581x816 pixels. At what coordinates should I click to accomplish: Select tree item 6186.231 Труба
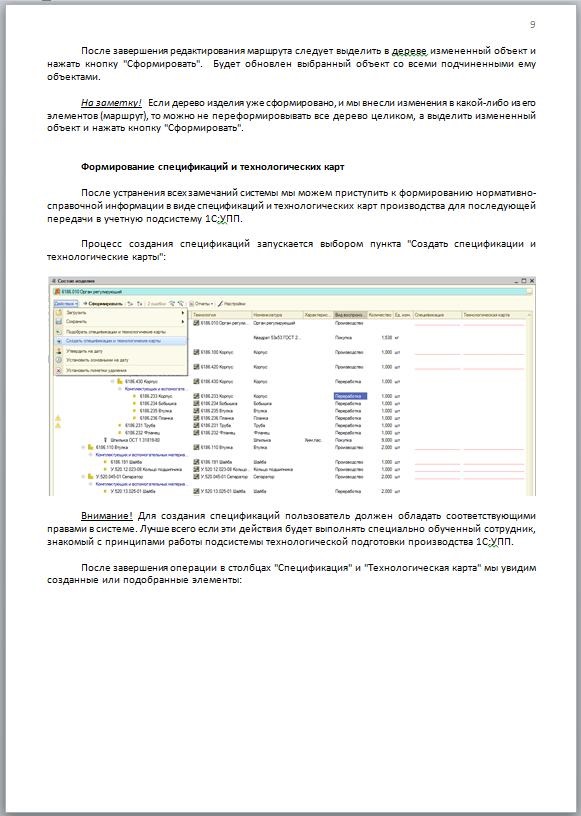click(x=141, y=425)
